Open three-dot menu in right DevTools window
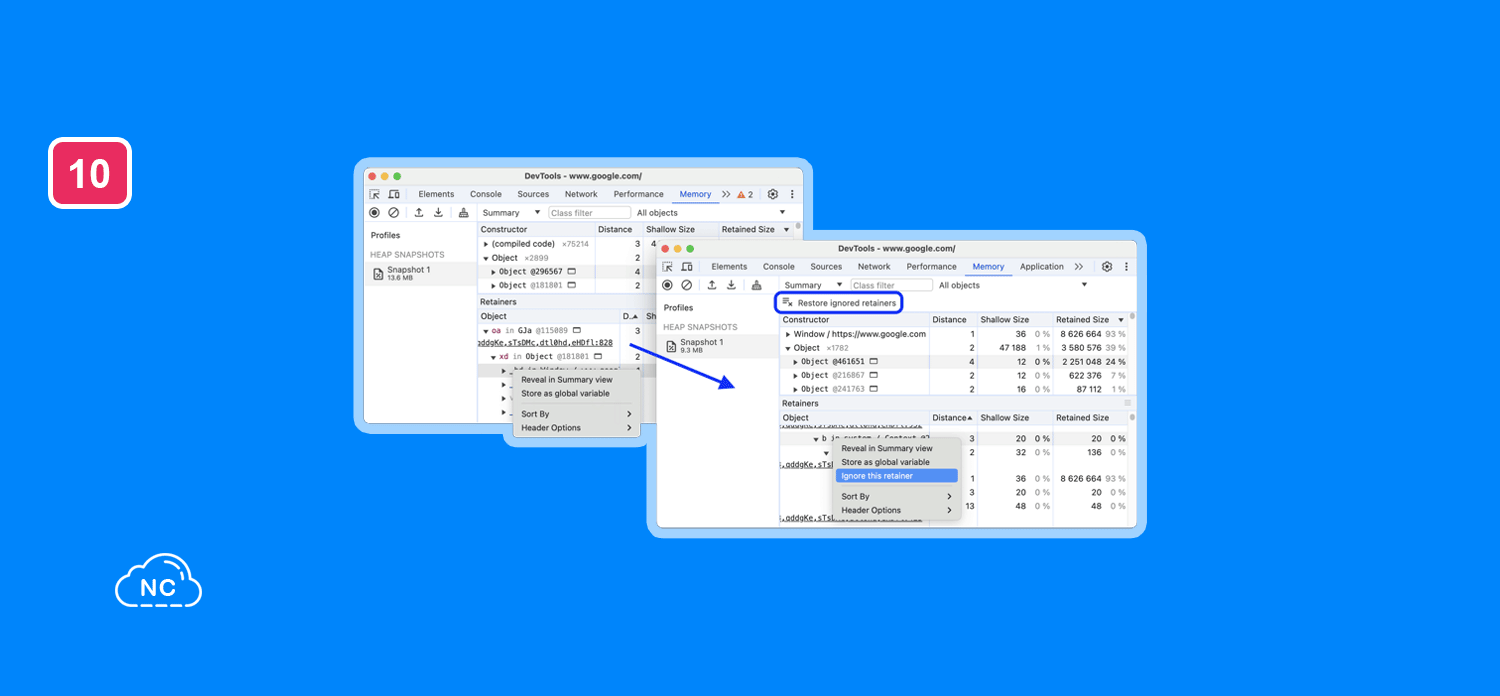The height and width of the screenshot is (696, 1500). point(1127,267)
